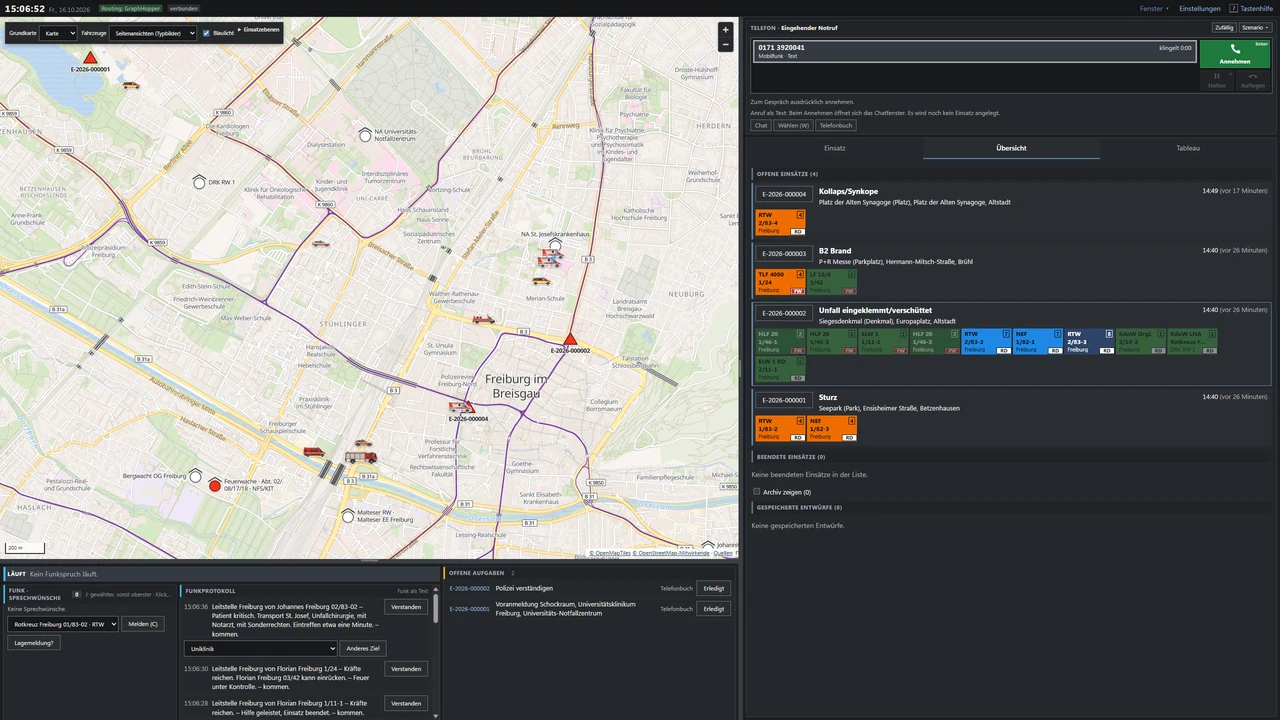Open the Uniklinik destination dropdown
Image resolution: width=1280 pixels, height=720 pixels.
tap(260, 649)
